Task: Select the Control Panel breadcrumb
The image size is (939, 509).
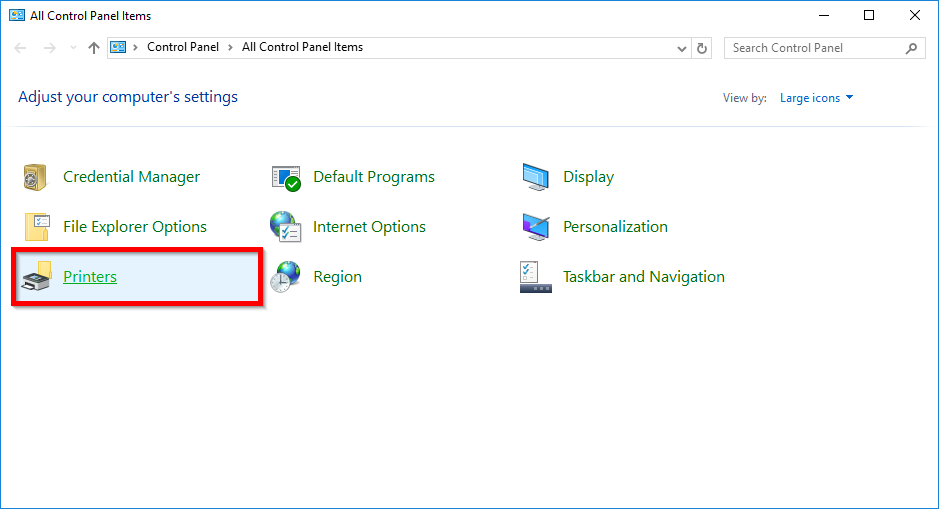Action: (182, 47)
